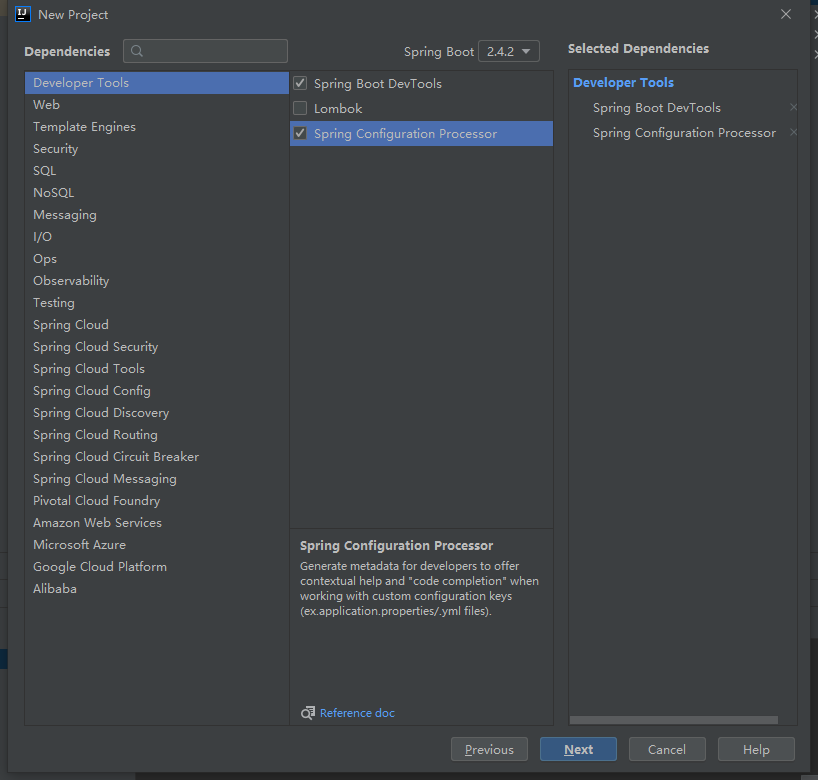Click the Cancel button
Screen dimensions: 818x780
667,749
